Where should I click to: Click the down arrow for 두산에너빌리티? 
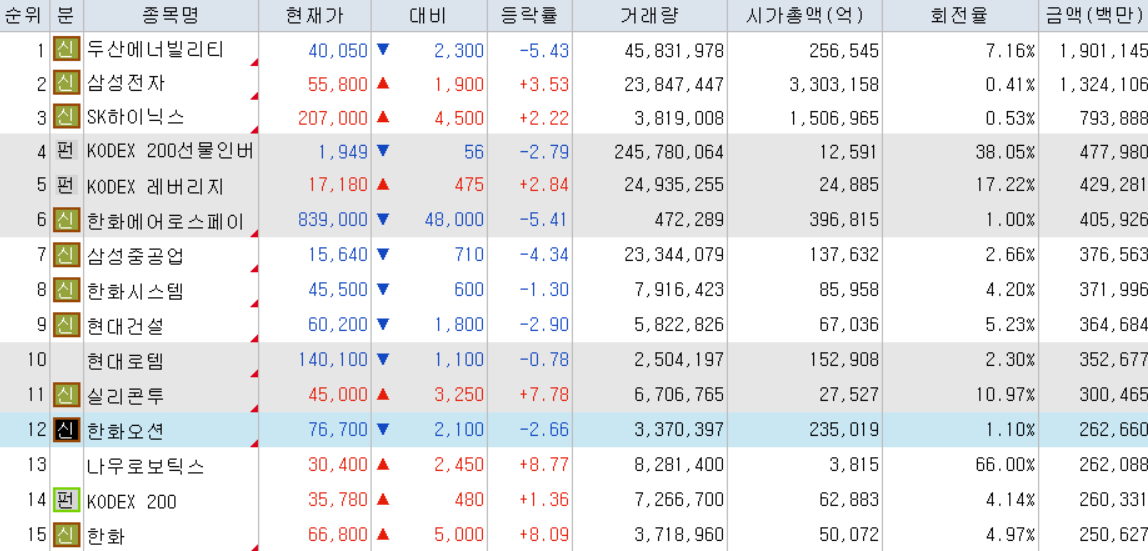click(382, 49)
